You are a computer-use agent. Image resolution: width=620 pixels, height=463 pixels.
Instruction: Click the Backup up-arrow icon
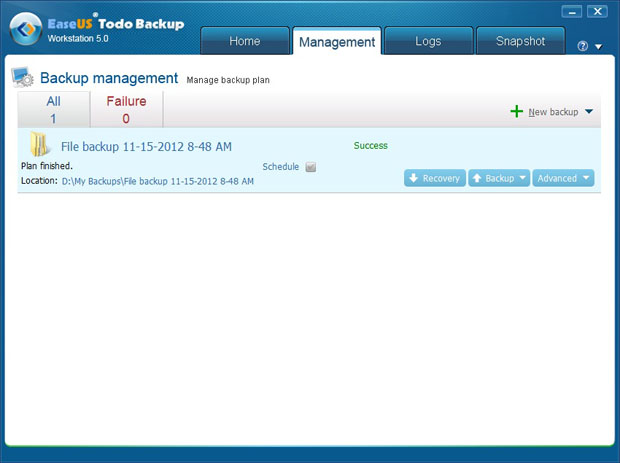pos(477,178)
